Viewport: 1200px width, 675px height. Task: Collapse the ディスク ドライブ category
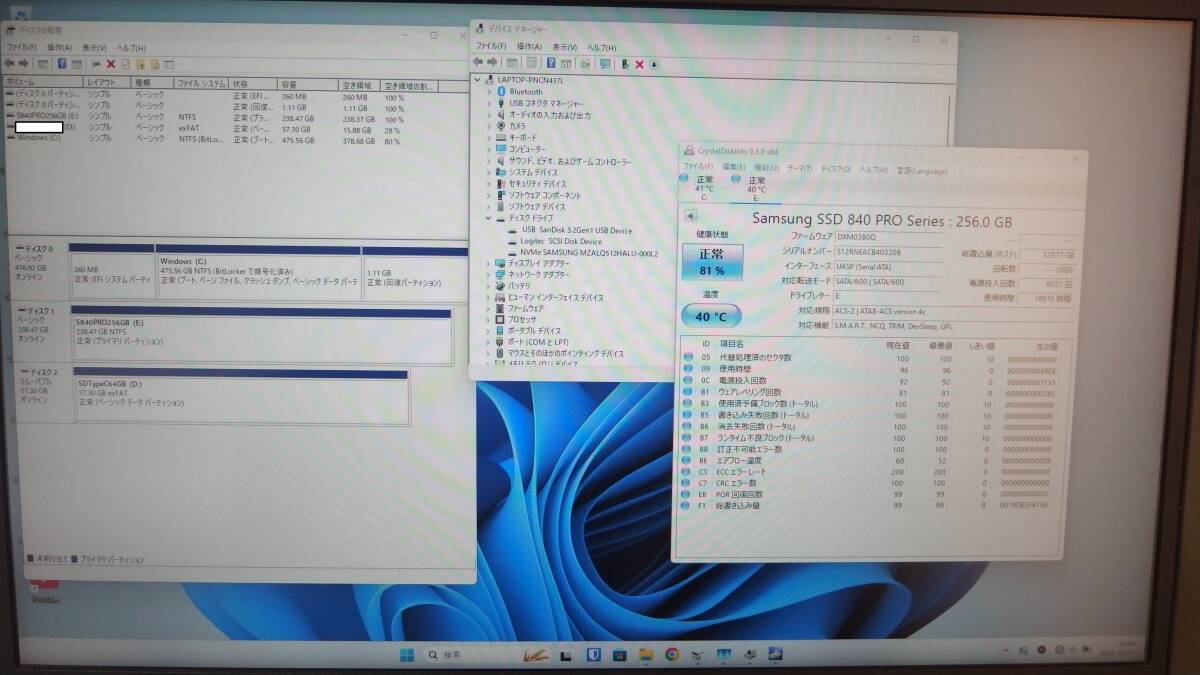[x=489, y=218]
